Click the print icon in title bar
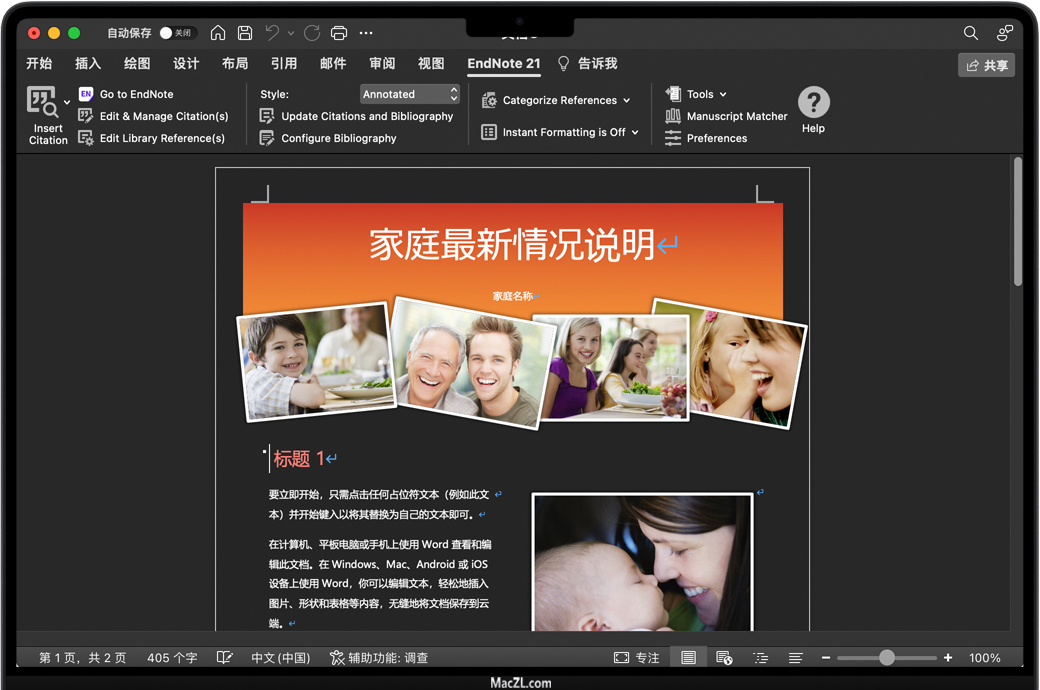Image resolution: width=1040 pixels, height=690 pixels. pos(339,33)
